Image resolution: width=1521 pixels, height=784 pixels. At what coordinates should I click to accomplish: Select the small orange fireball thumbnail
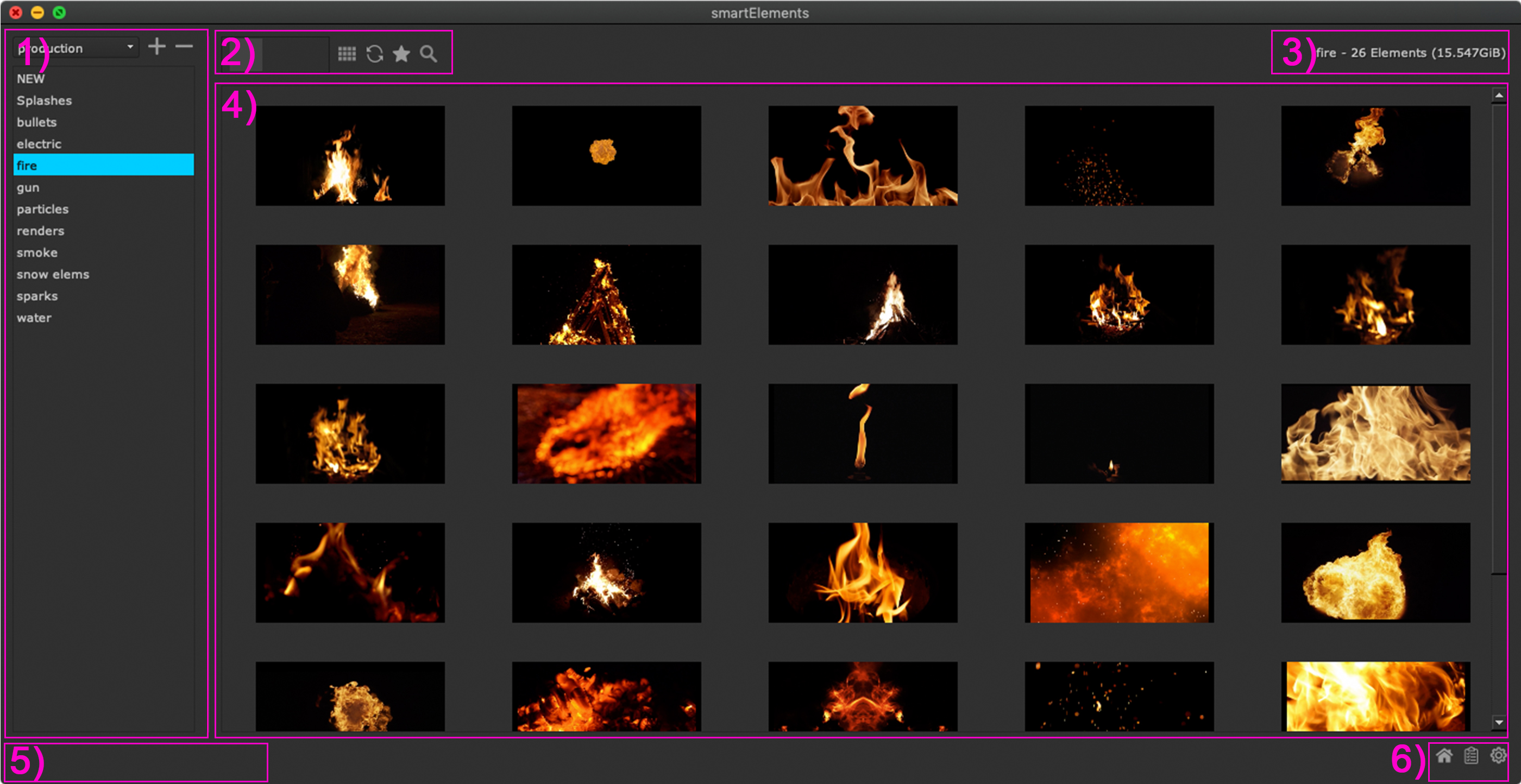[x=606, y=156]
